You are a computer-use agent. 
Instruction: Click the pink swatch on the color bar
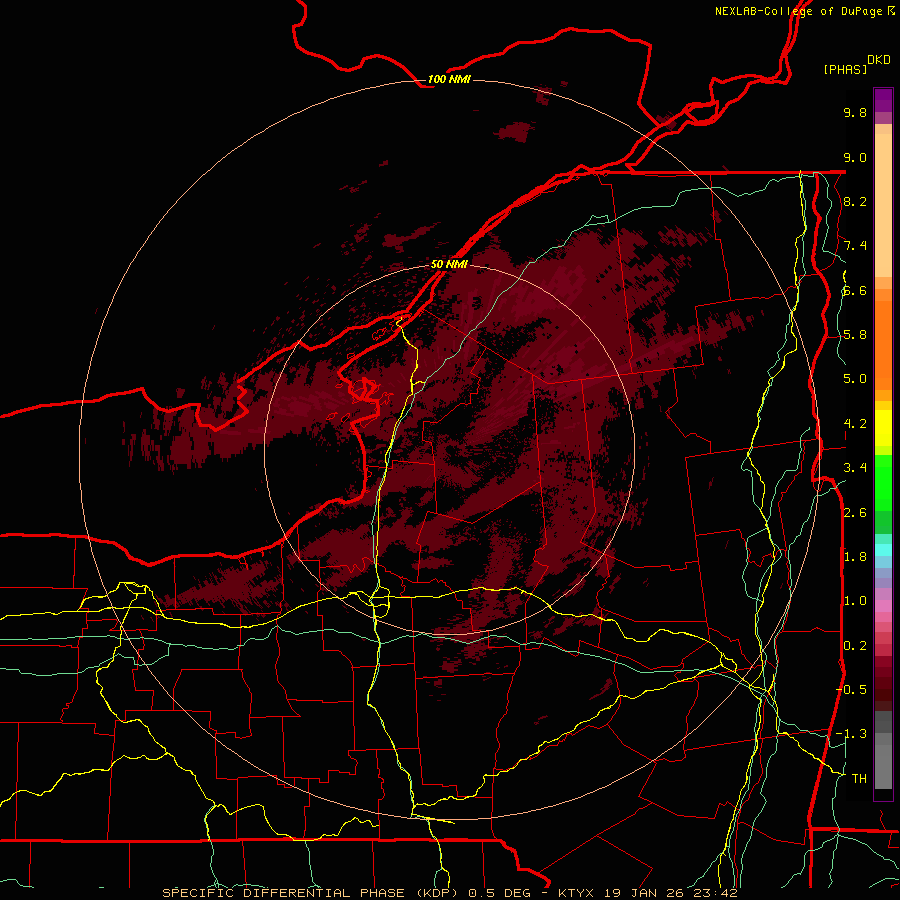(883, 606)
